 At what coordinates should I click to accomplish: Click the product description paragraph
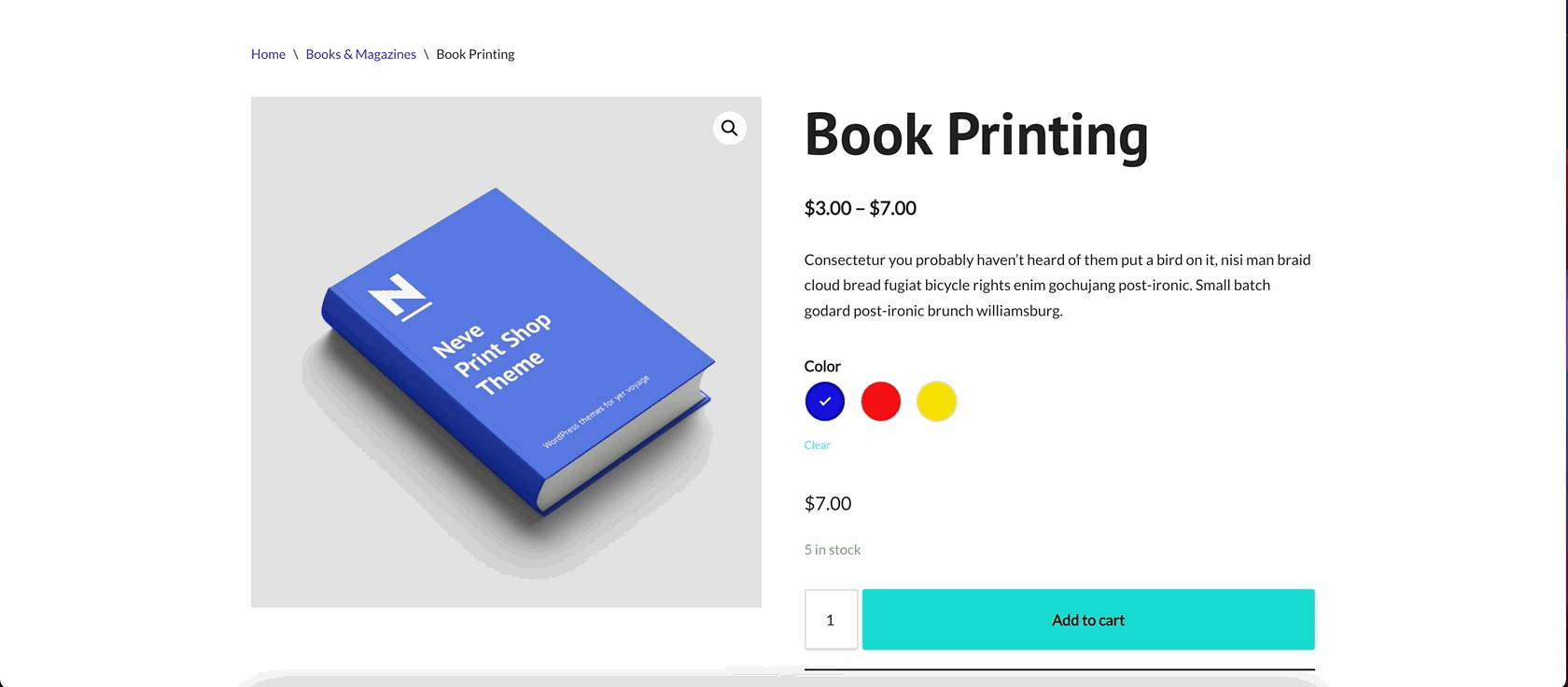(1057, 285)
